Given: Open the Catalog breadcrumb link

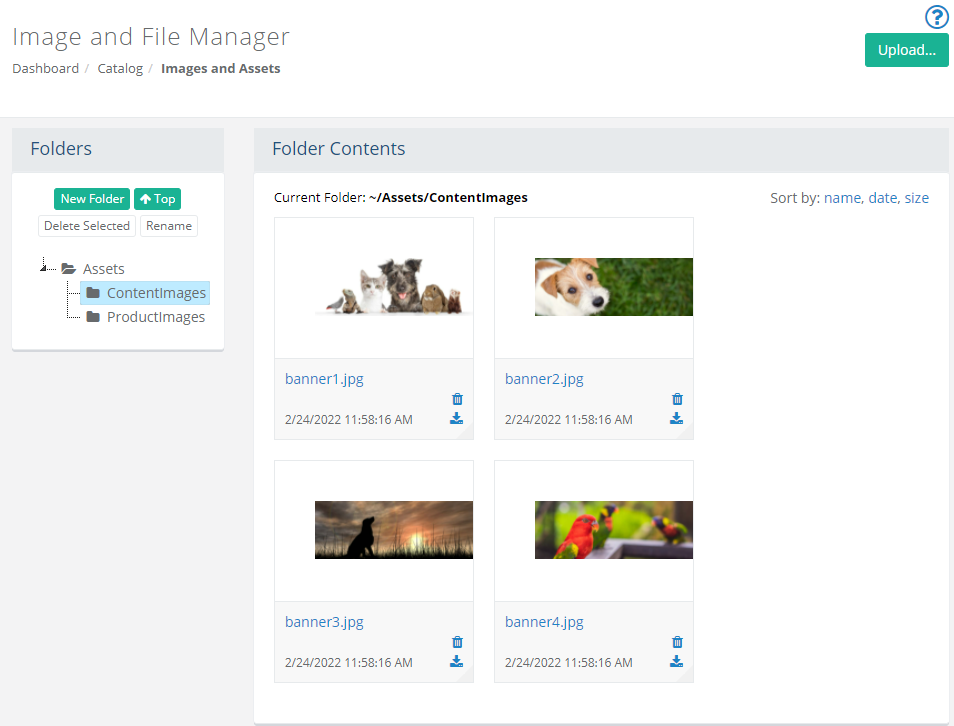Looking at the screenshot, I should click(120, 68).
